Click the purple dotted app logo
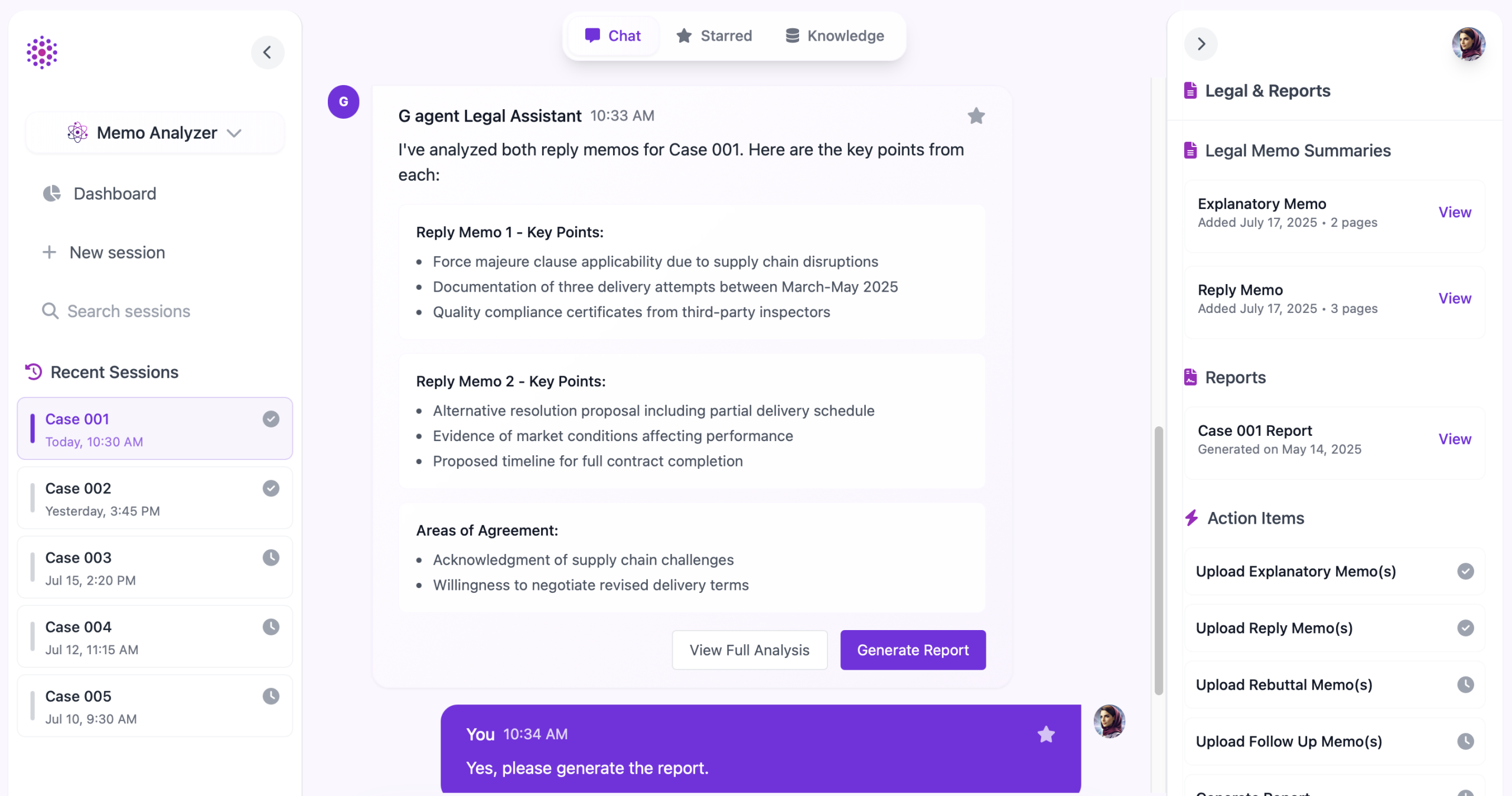 (x=42, y=53)
